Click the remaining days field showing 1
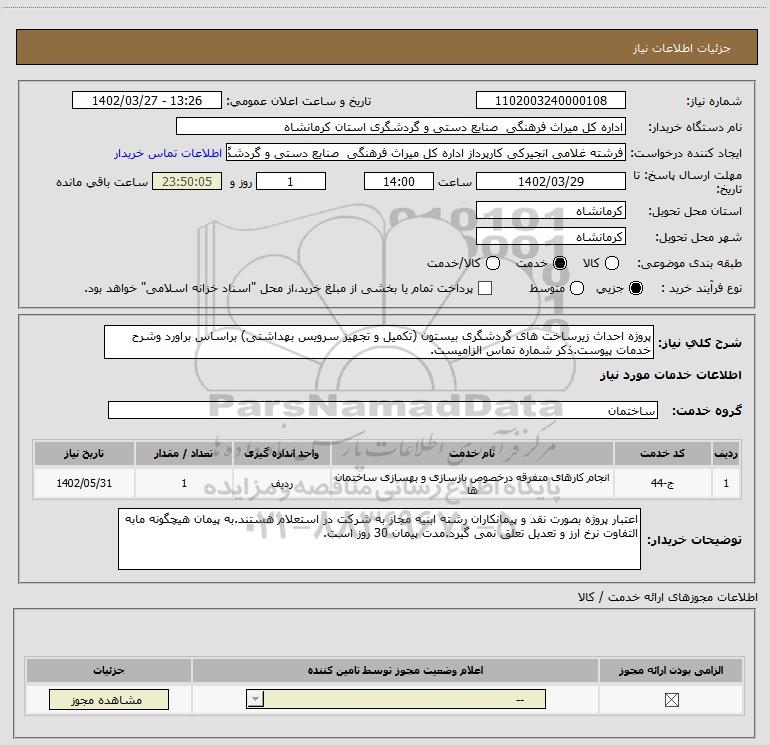Viewport: 770px width, 745px height. pyautogui.click(x=291, y=181)
